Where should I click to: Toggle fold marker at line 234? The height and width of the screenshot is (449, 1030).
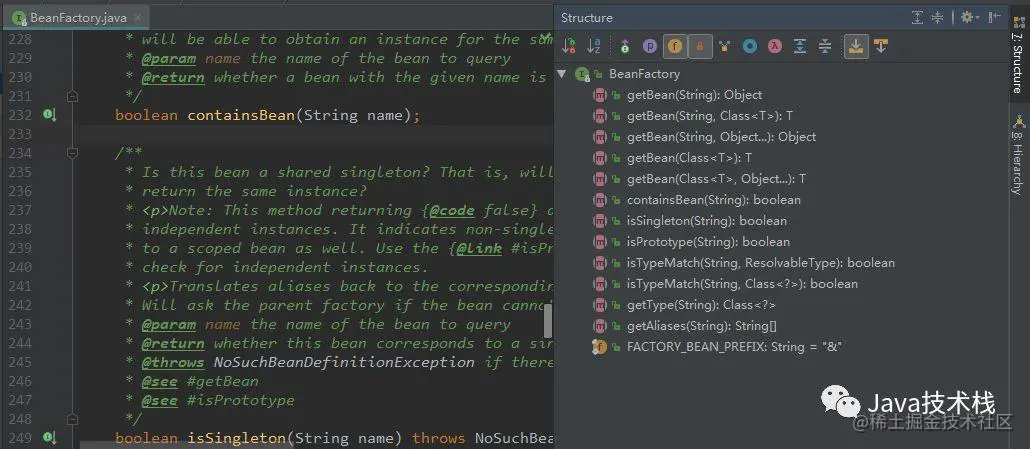[x=72, y=153]
